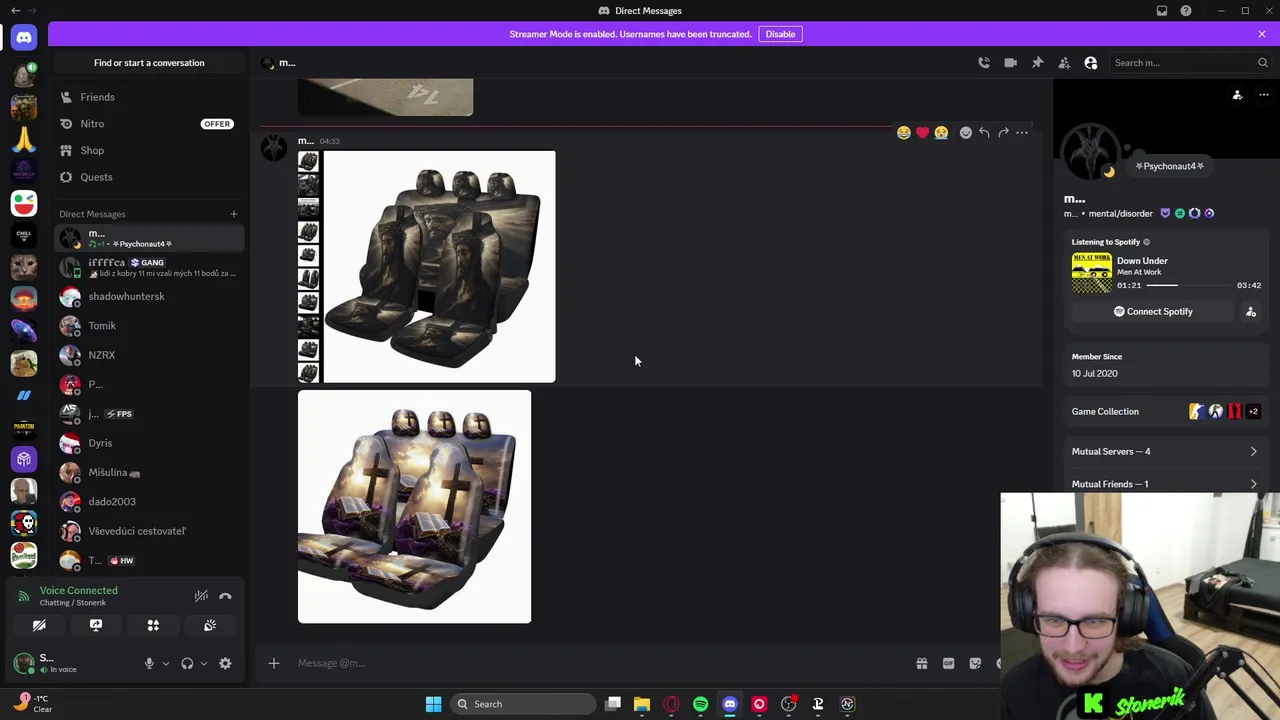The width and height of the screenshot is (1280, 720).
Task: Disconnect from the voice call
Action: [225, 596]
